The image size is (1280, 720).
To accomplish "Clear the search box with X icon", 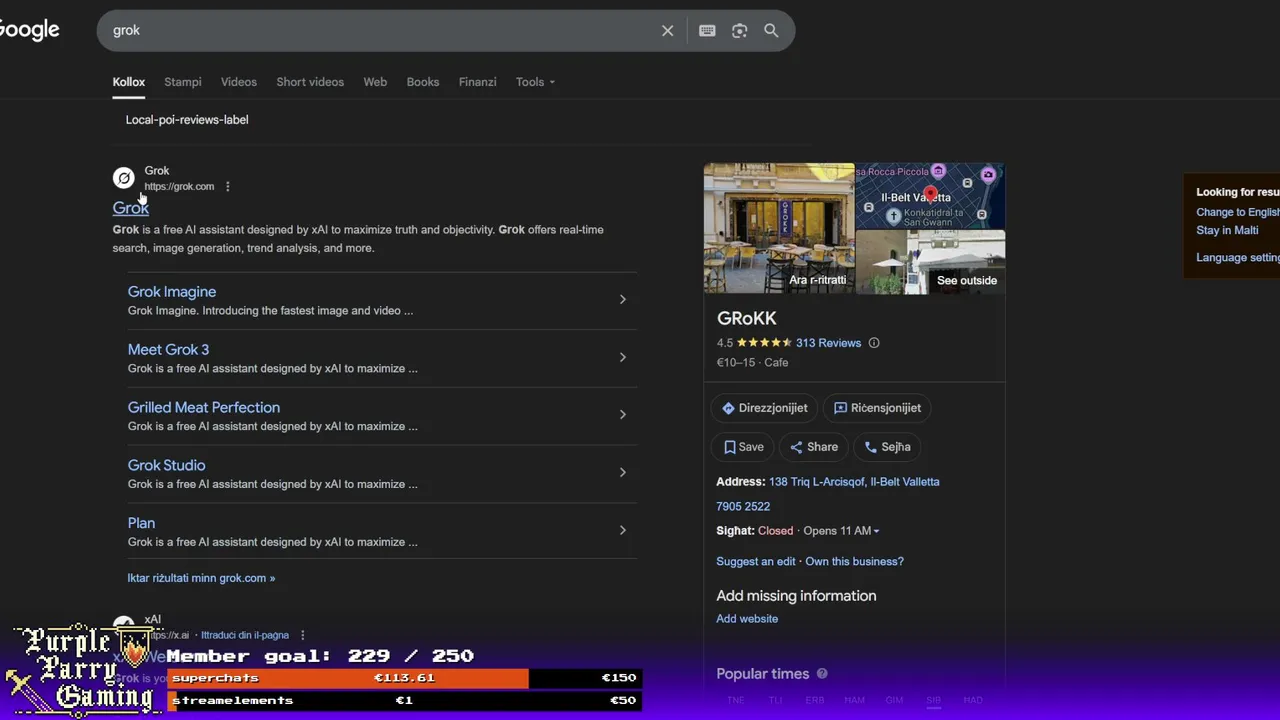I will click(x=668, y=31).
